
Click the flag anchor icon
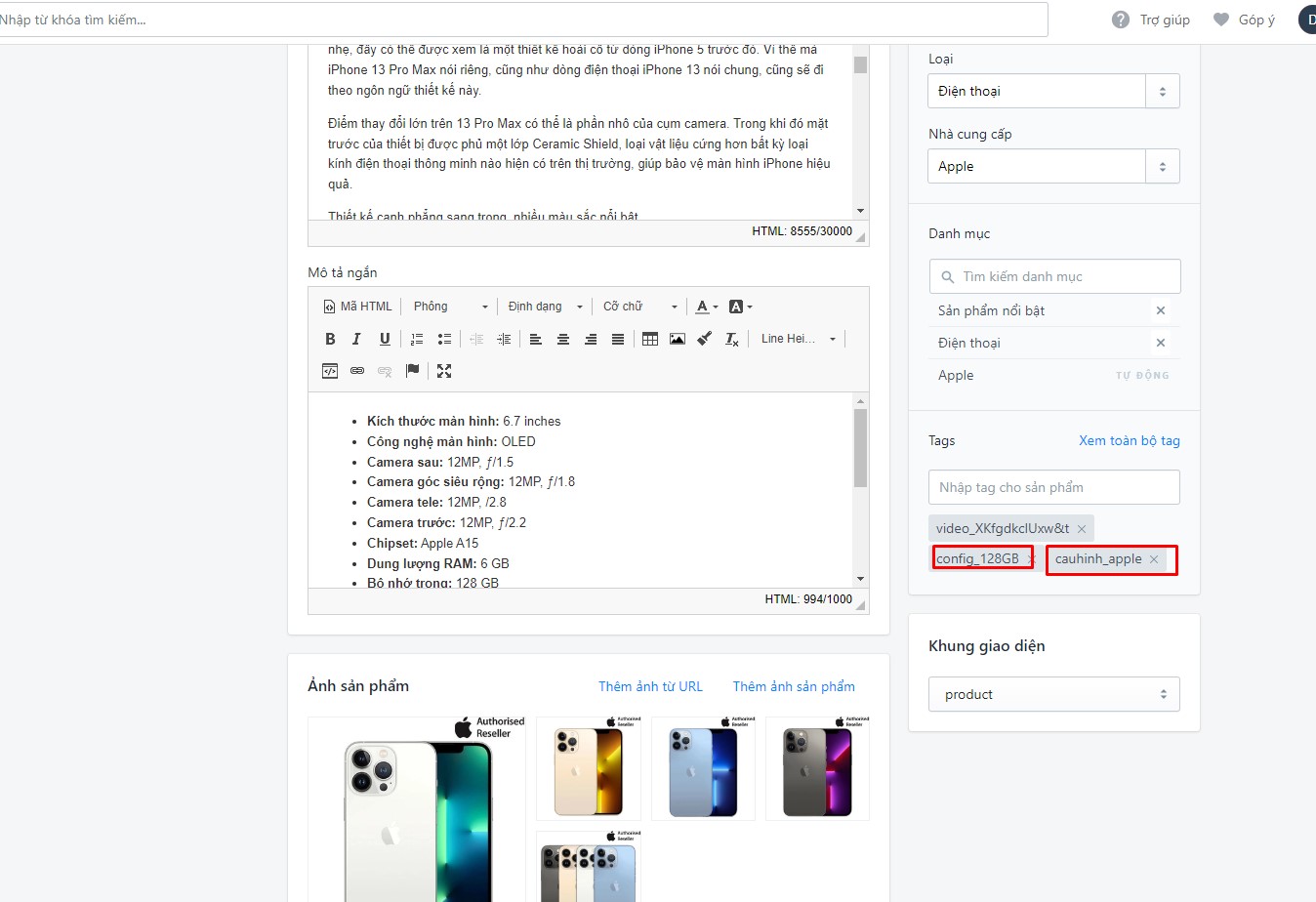pos(412,371)
